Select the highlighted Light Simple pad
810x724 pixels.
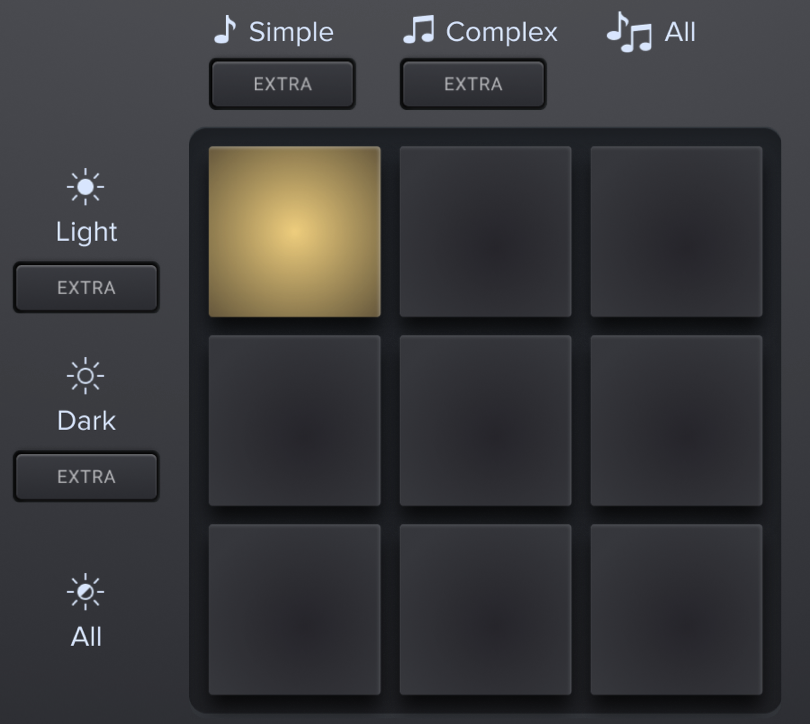[x=294, y=231]
